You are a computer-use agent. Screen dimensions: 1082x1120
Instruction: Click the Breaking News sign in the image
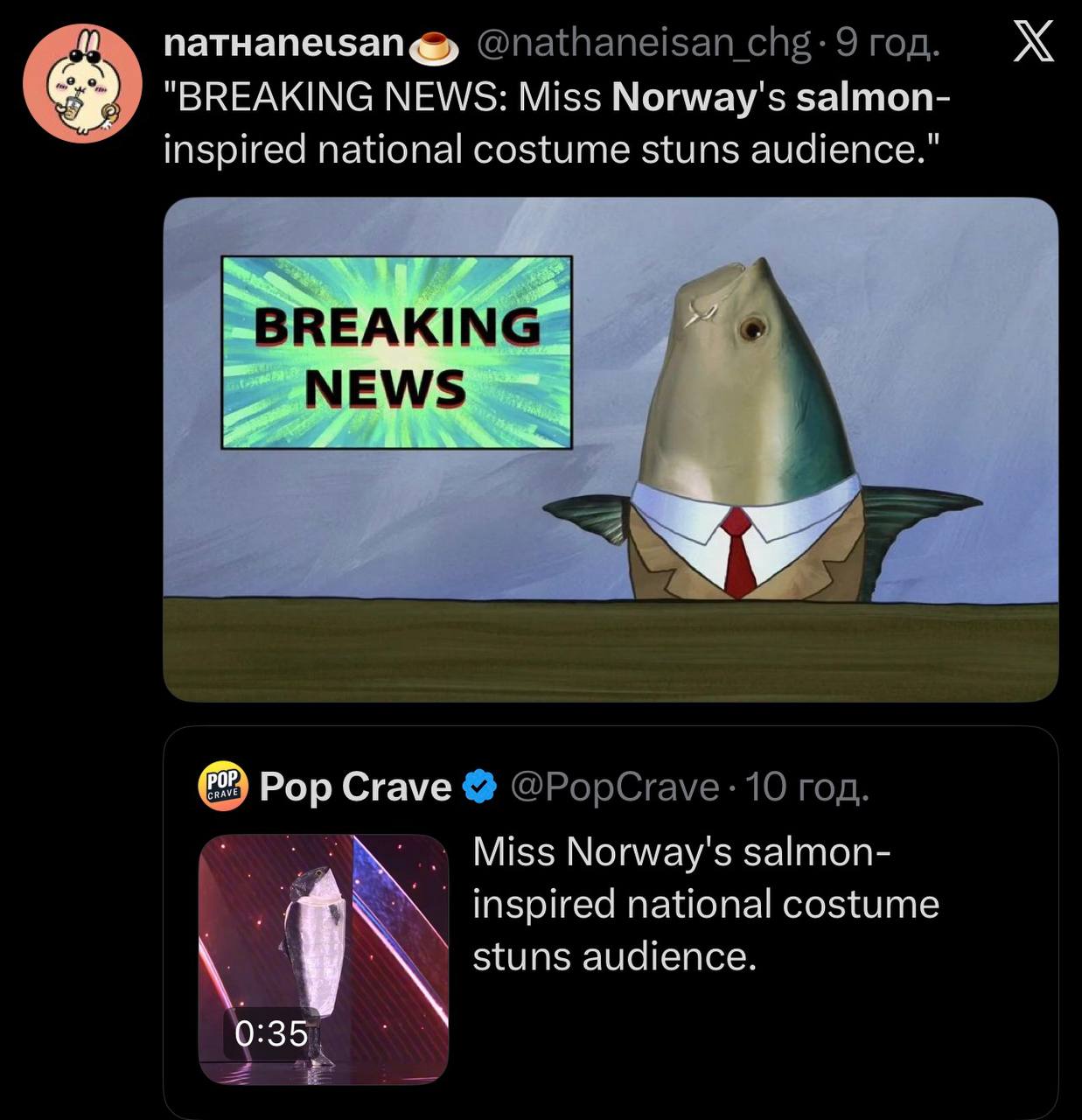tap(396, 353)
